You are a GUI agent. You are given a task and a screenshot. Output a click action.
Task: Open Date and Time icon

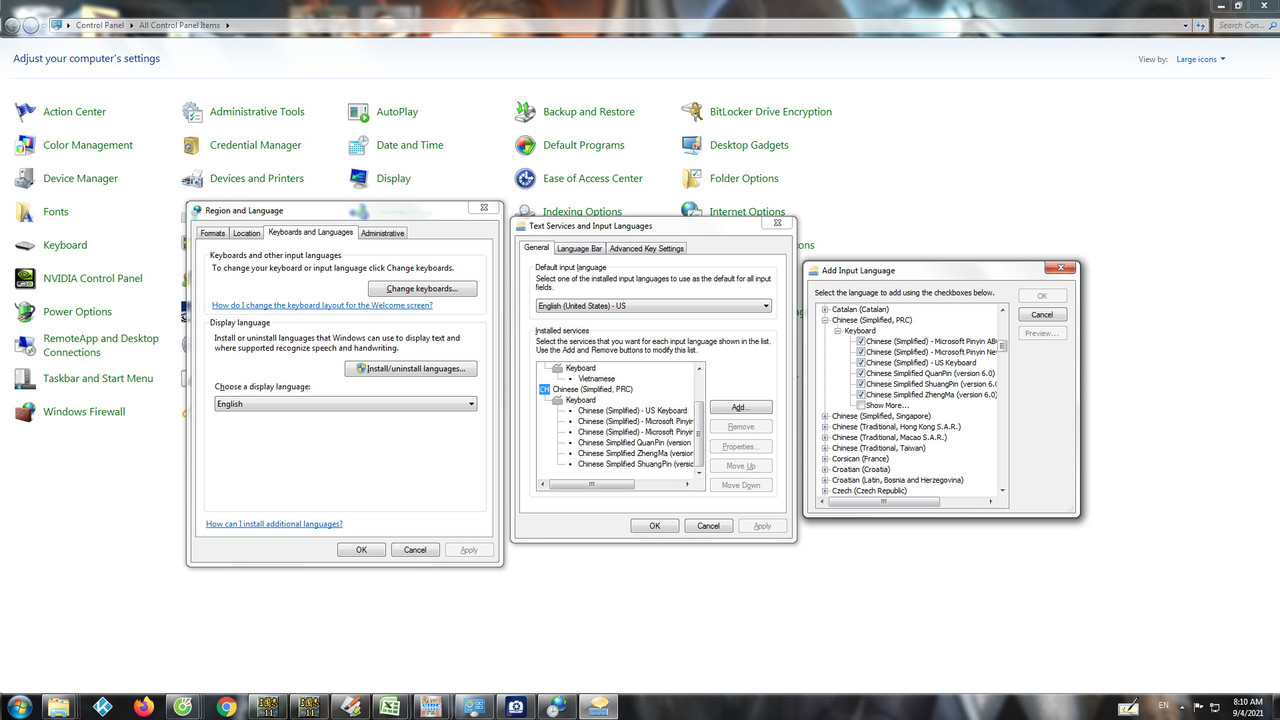359,145
